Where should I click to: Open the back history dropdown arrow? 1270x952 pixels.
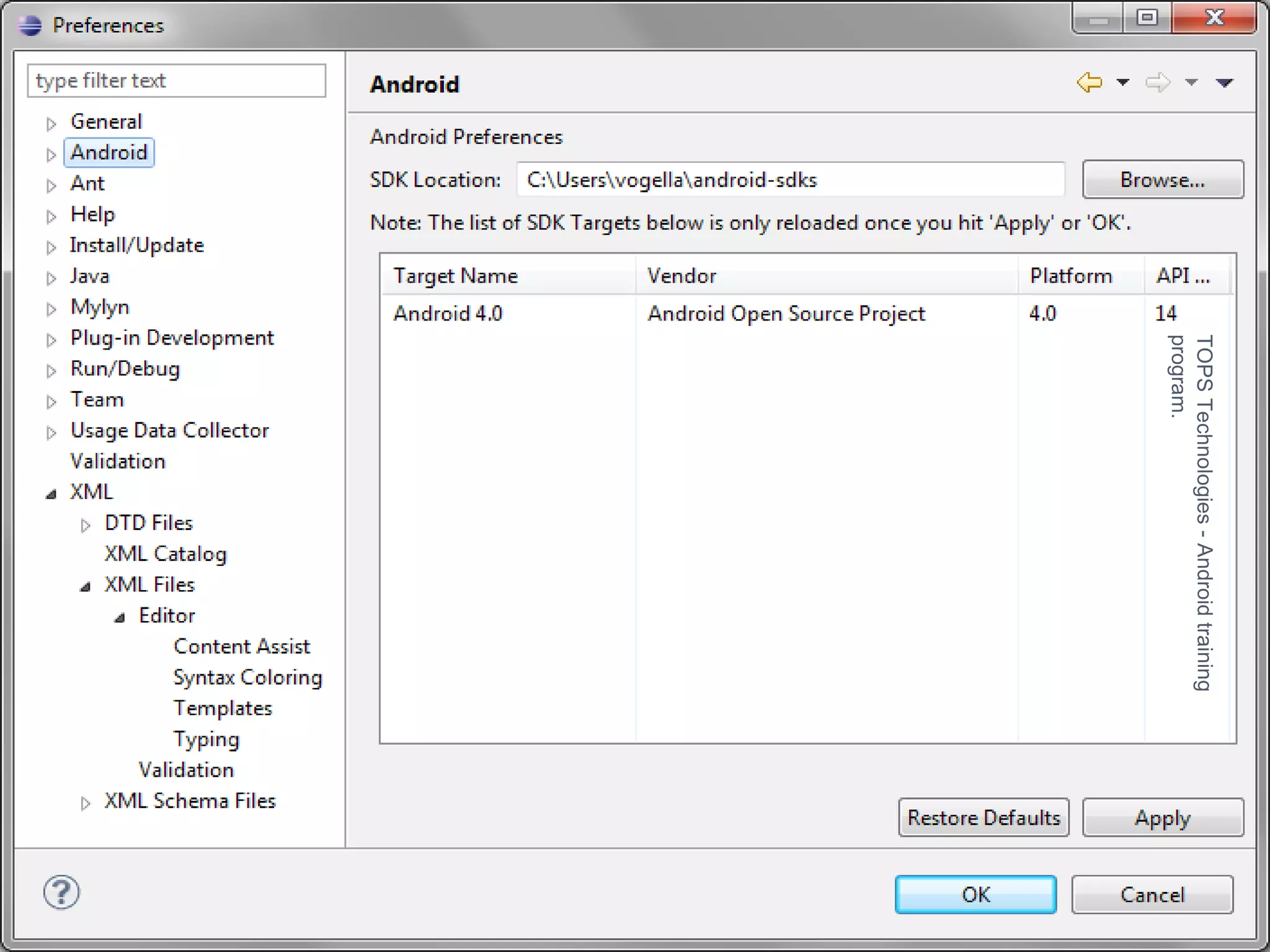(x=1123, y=82)
